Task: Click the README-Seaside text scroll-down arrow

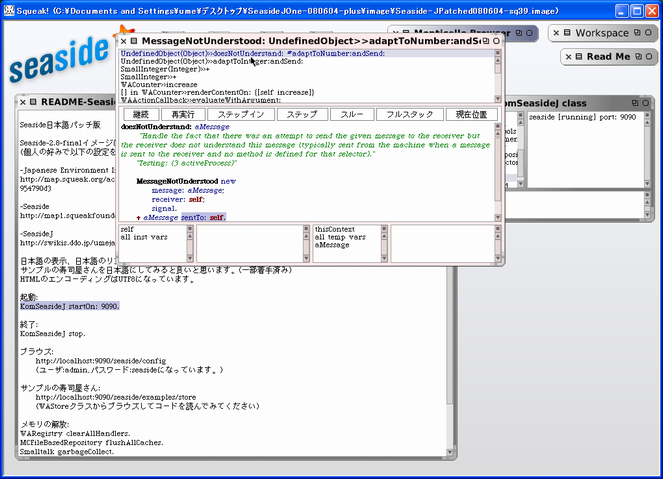Action: [x=450, y=452]
